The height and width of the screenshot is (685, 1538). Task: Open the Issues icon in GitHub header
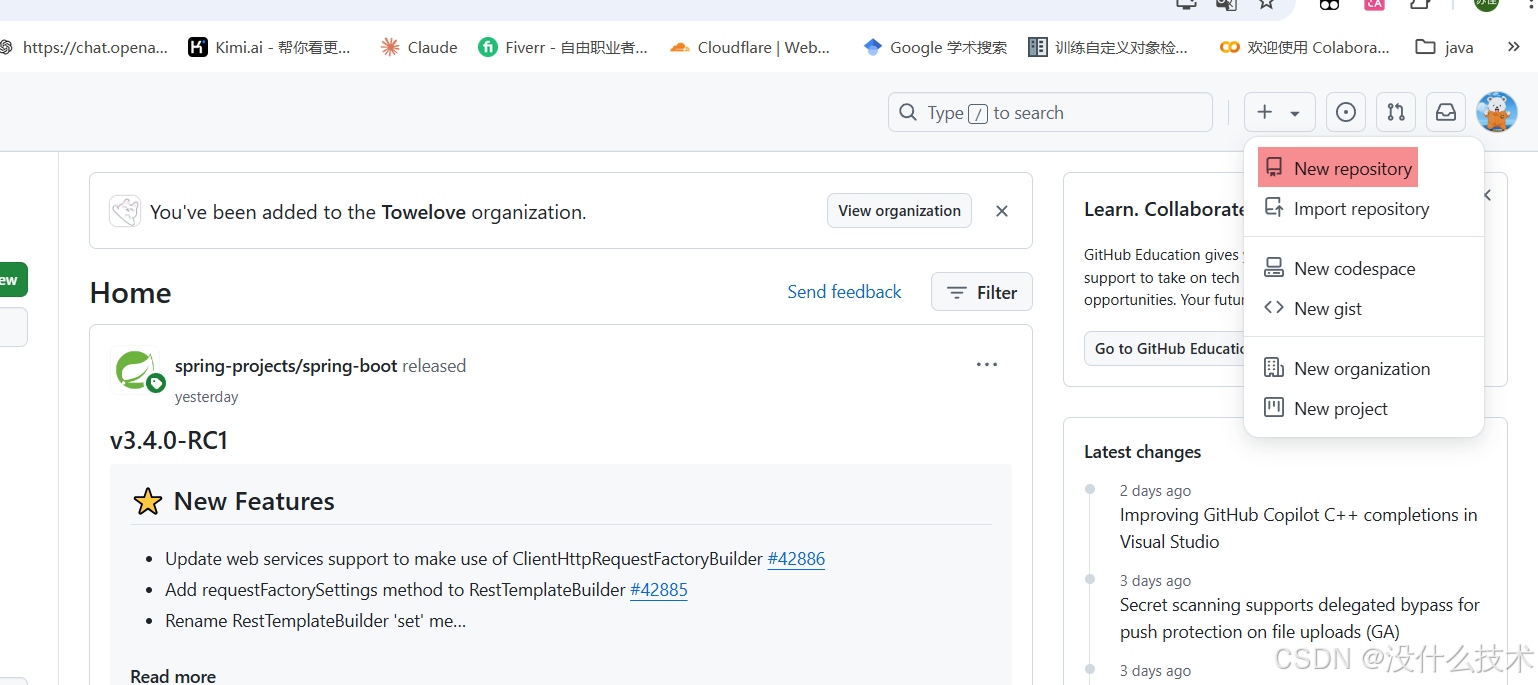click(1346, 113)
